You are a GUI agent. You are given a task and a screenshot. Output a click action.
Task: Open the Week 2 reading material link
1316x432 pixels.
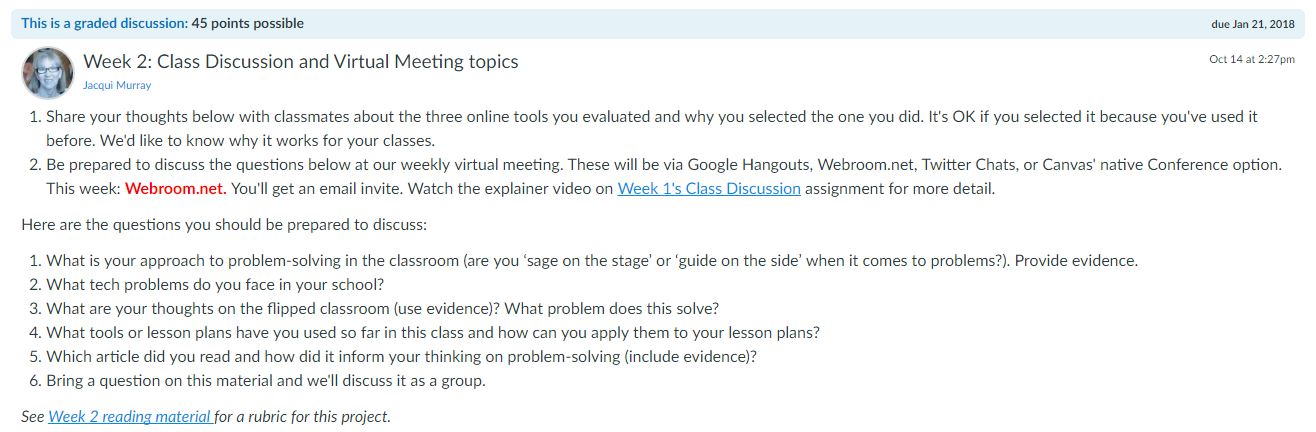pos(130,416)
